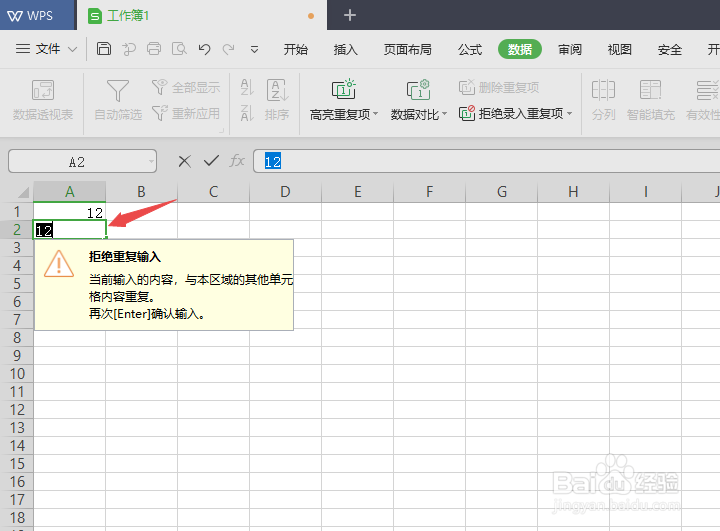This screenshot has width=720, height=531.
Task: Click 删除重复项 button
Action: 499,87
